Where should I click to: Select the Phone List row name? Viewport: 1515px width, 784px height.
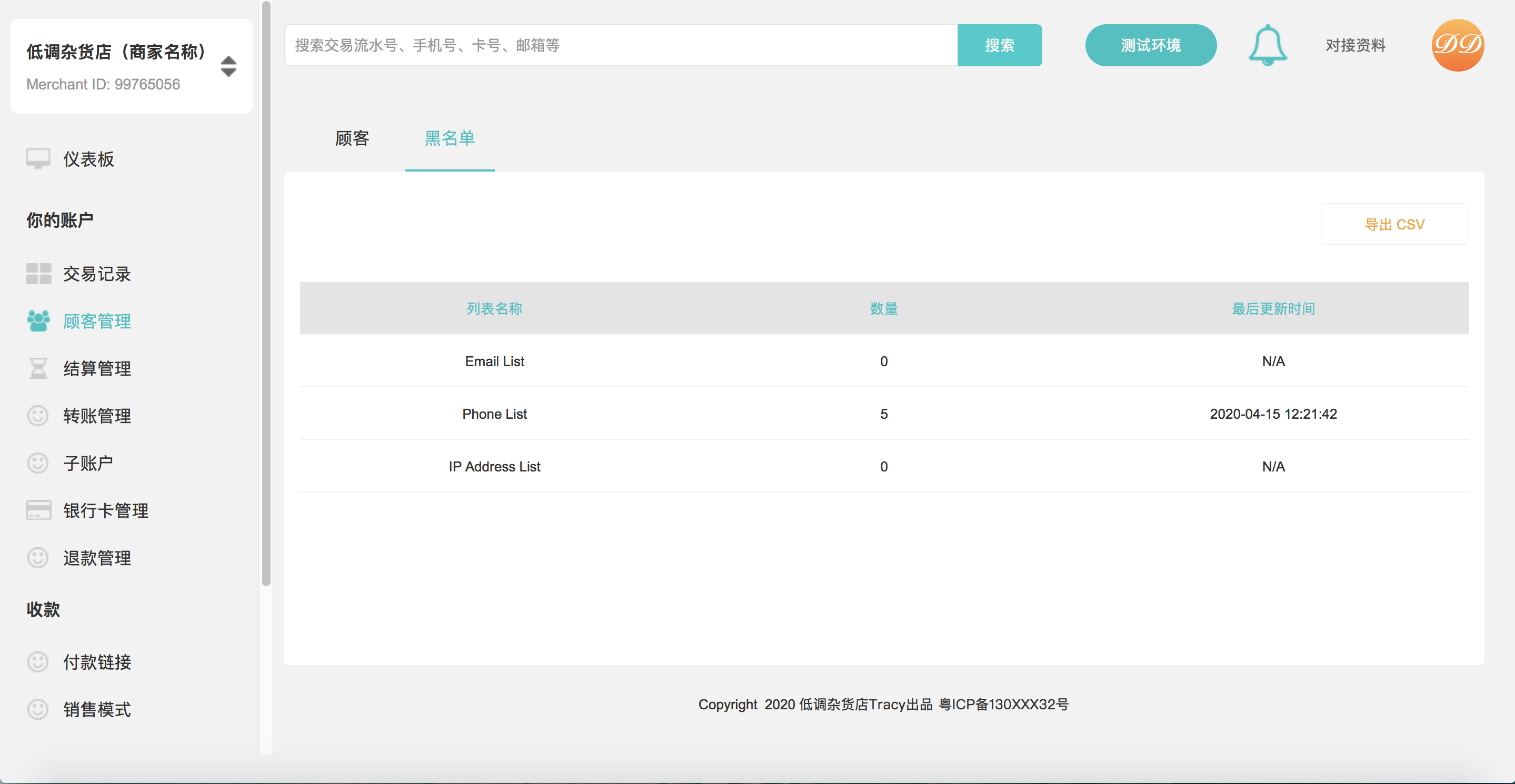pos(495,414)
